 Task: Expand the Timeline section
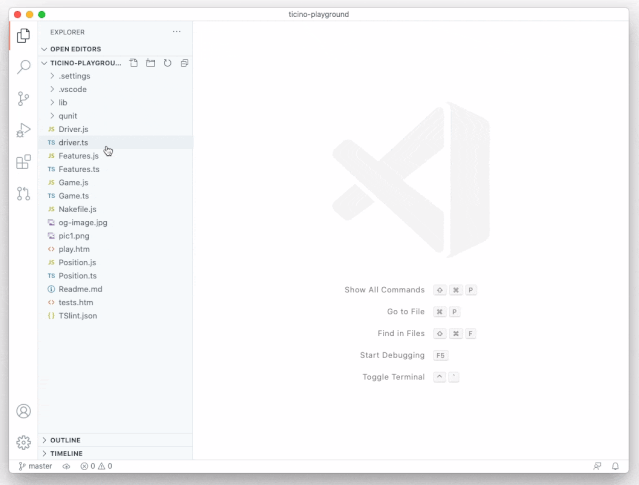67,453
